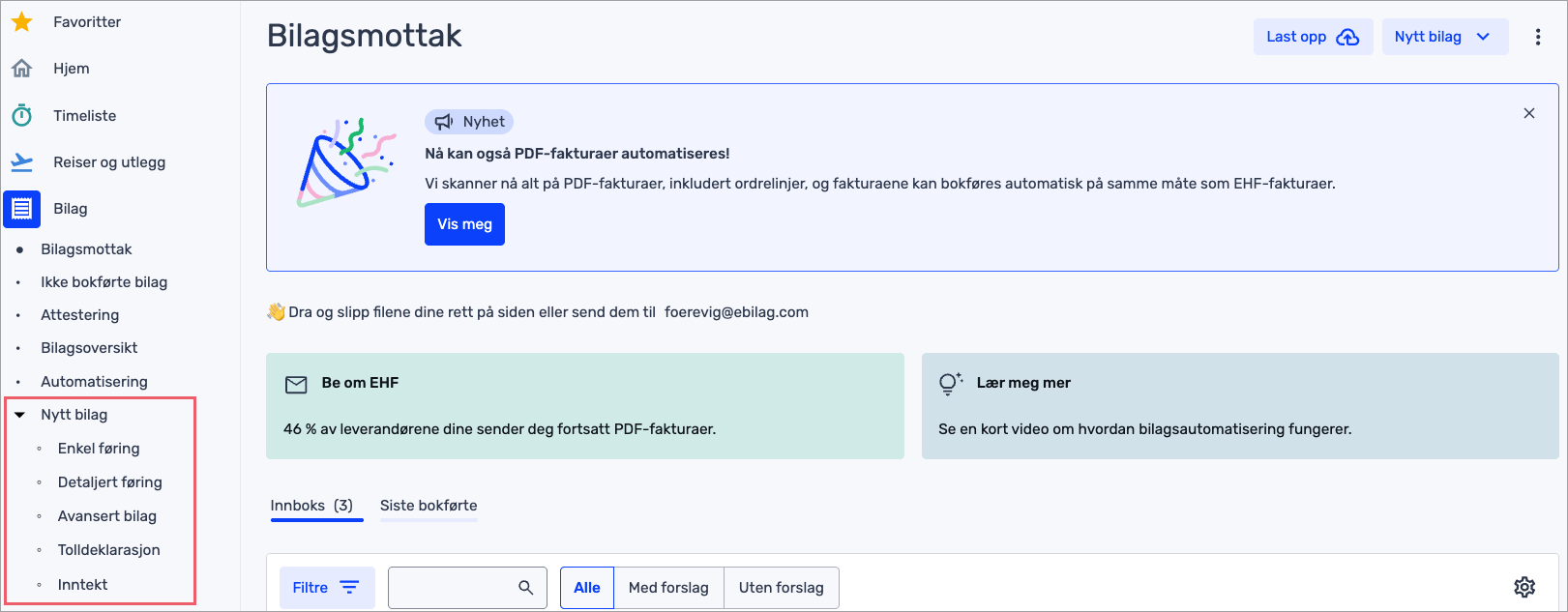Image resolution: width=1568 pixels, height=612 pixels.
Task: Switch to the Med forslag filter
Action: (x=668, y=588)
